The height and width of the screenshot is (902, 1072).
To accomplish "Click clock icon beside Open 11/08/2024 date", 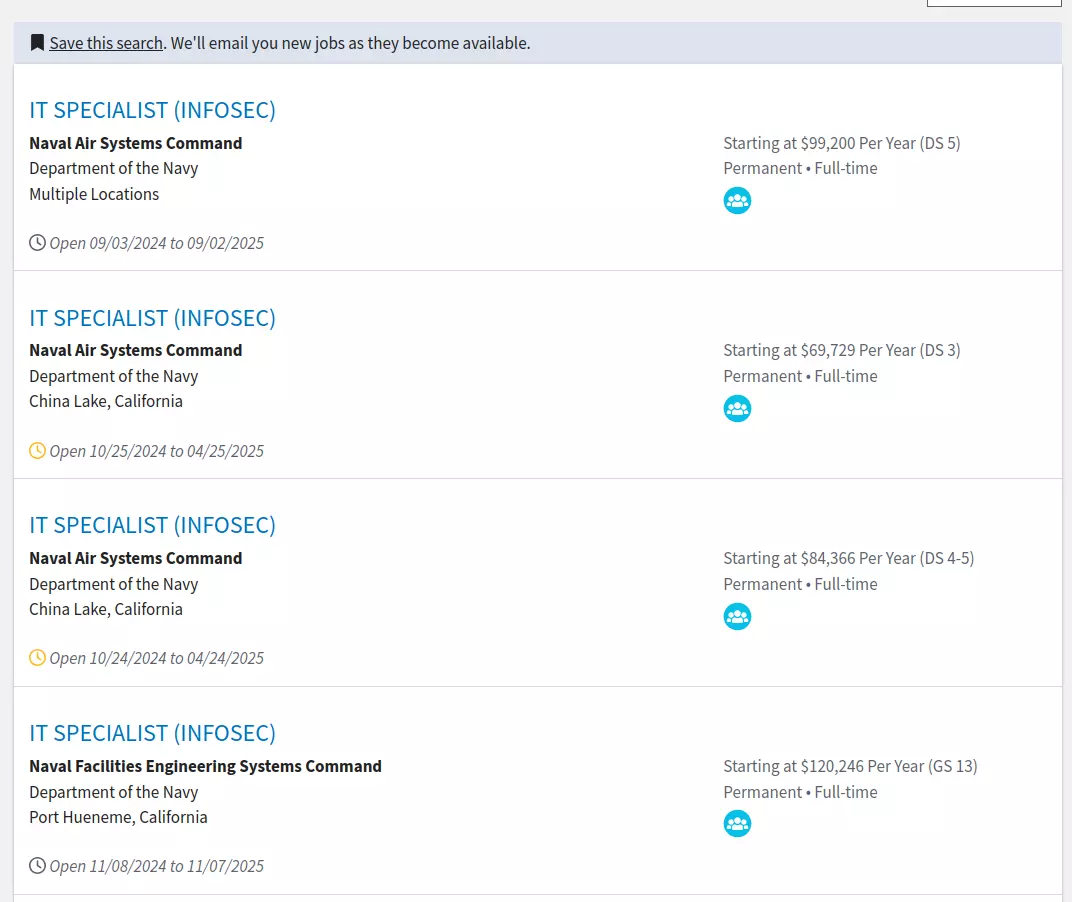I will tap(38, 866).
